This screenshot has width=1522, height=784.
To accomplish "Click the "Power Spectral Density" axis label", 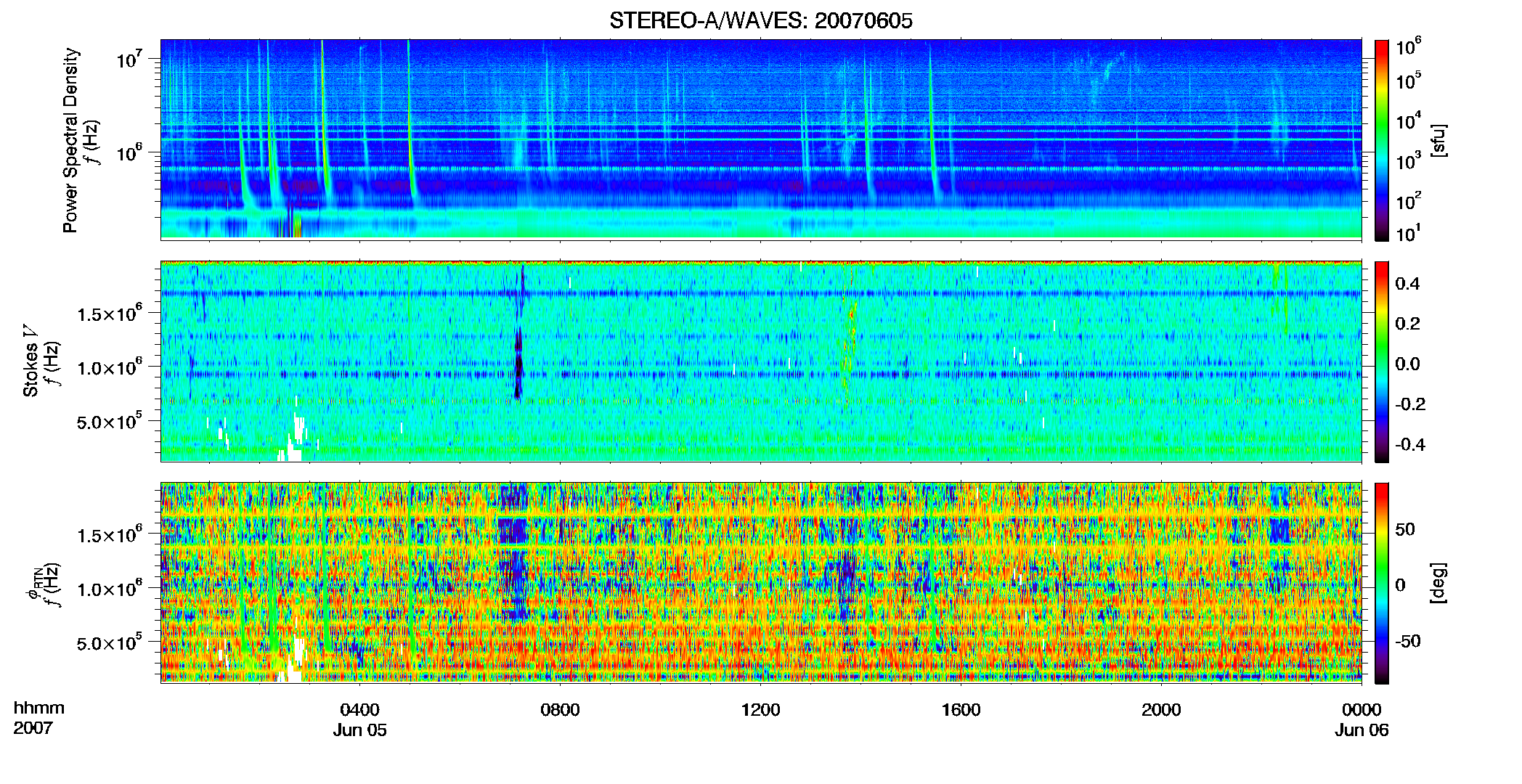I will click(x=71, y=140).
